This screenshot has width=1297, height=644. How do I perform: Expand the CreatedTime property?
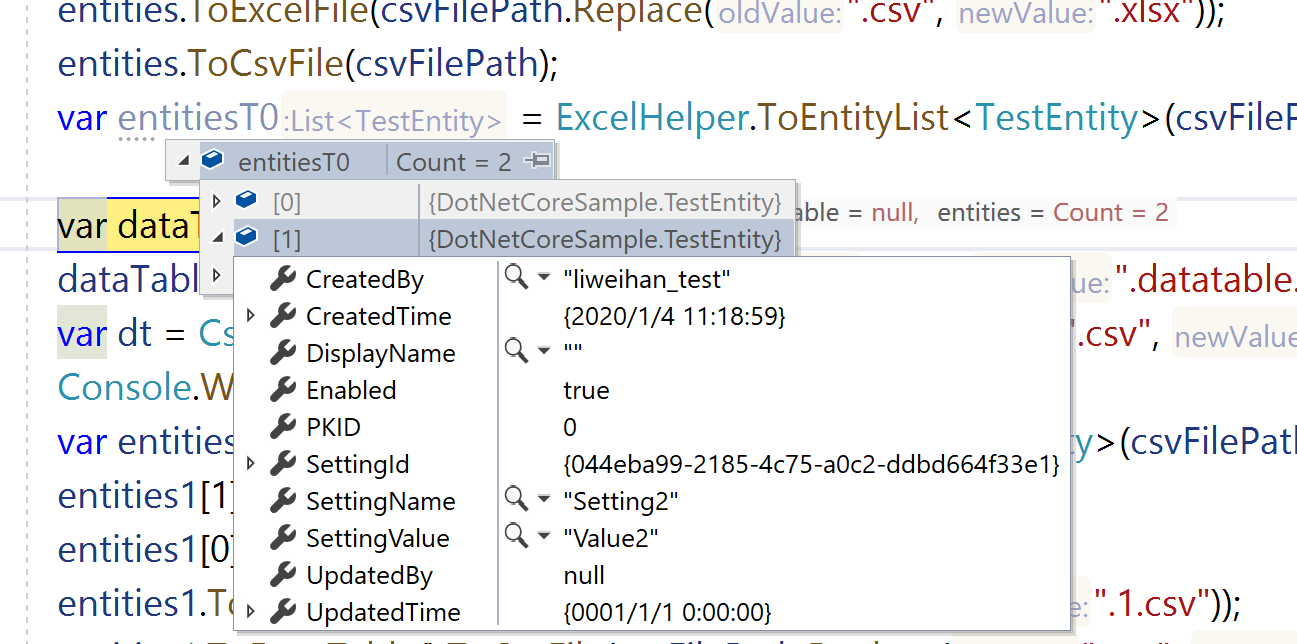(248, 315)
